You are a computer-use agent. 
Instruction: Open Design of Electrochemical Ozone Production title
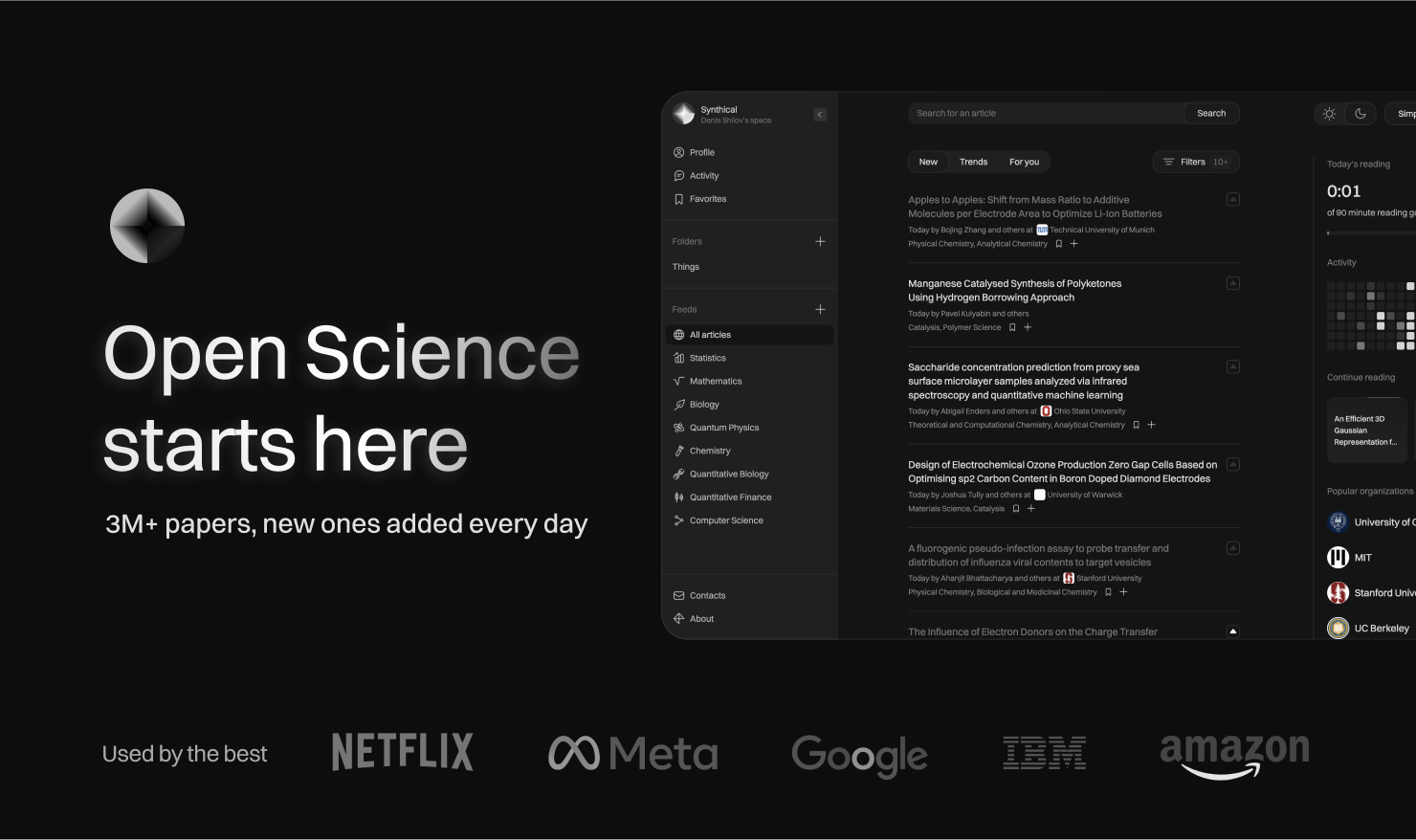(x=1062, y=472)
